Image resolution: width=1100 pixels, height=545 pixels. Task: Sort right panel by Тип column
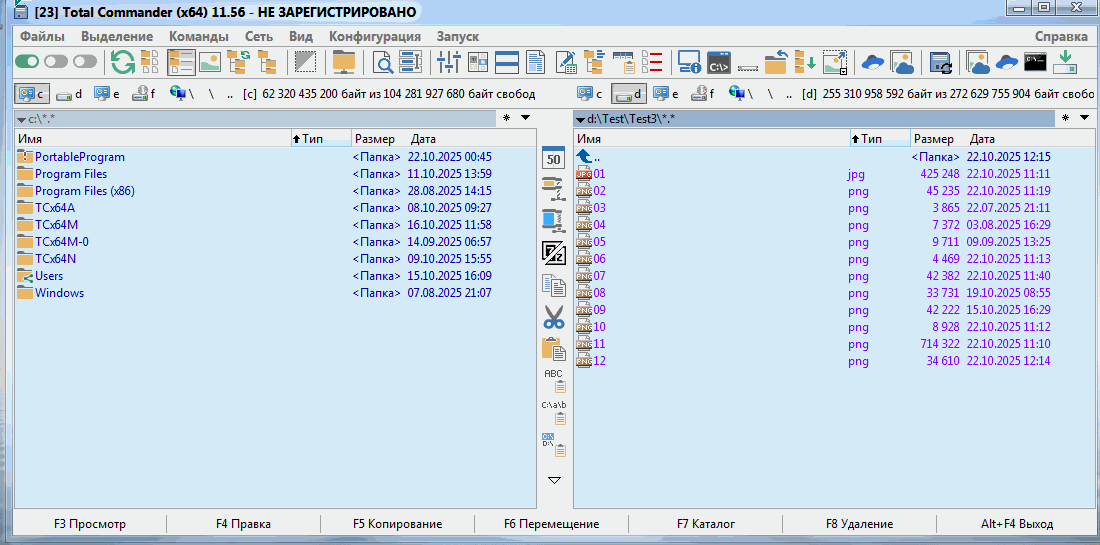880,139
